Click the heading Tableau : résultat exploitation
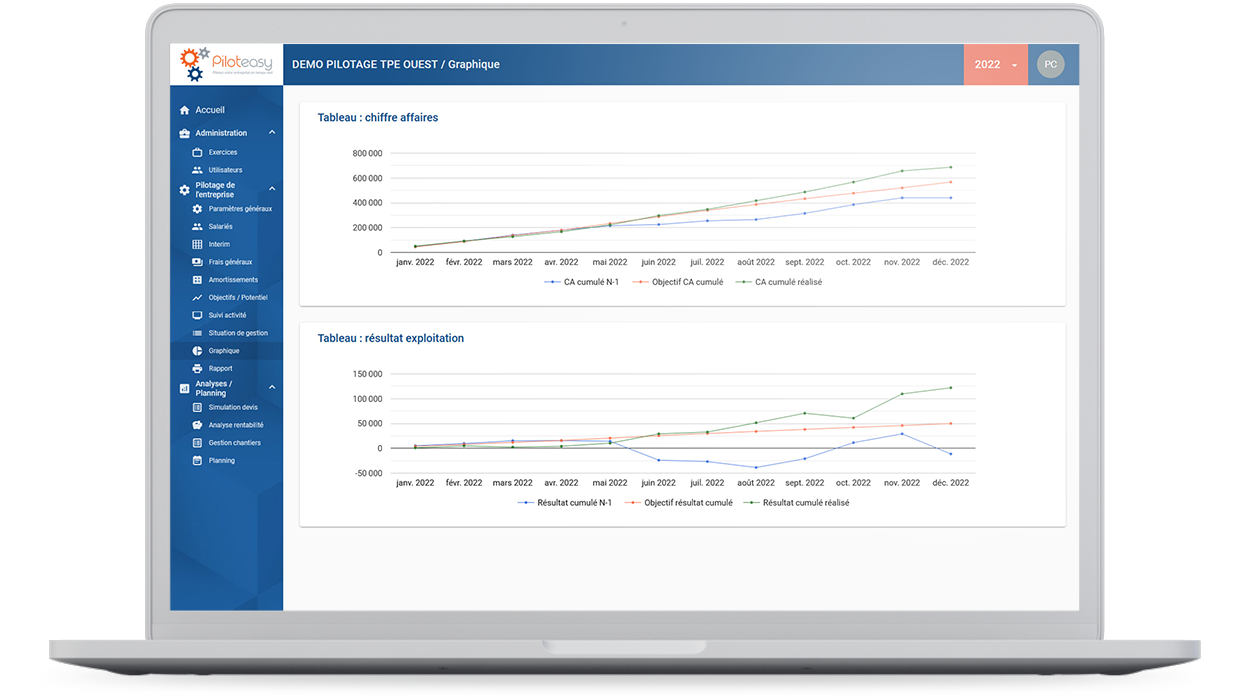1250x700 pixels. pos(391,339)
